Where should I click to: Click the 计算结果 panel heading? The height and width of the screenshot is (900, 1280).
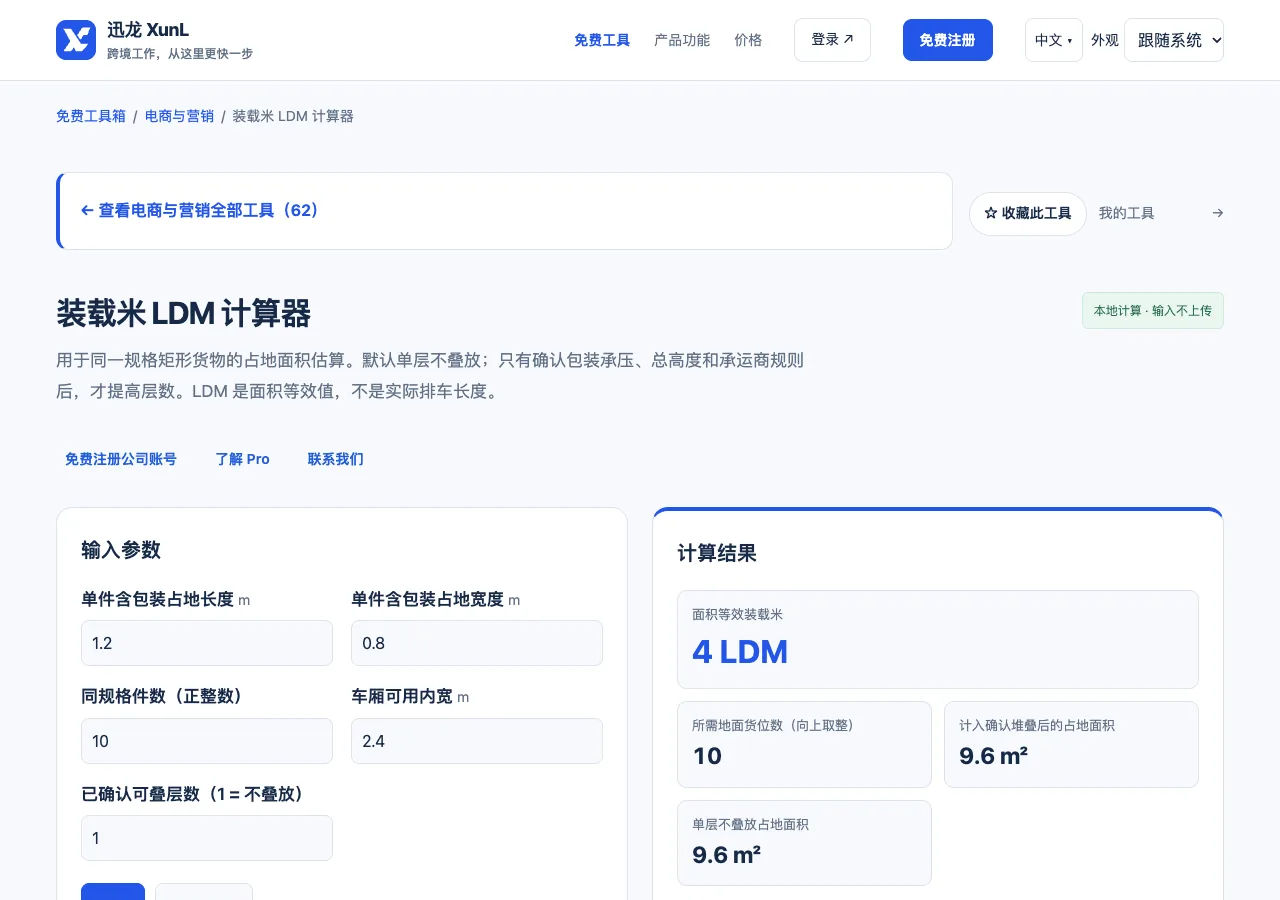click(x=717, y=553)
